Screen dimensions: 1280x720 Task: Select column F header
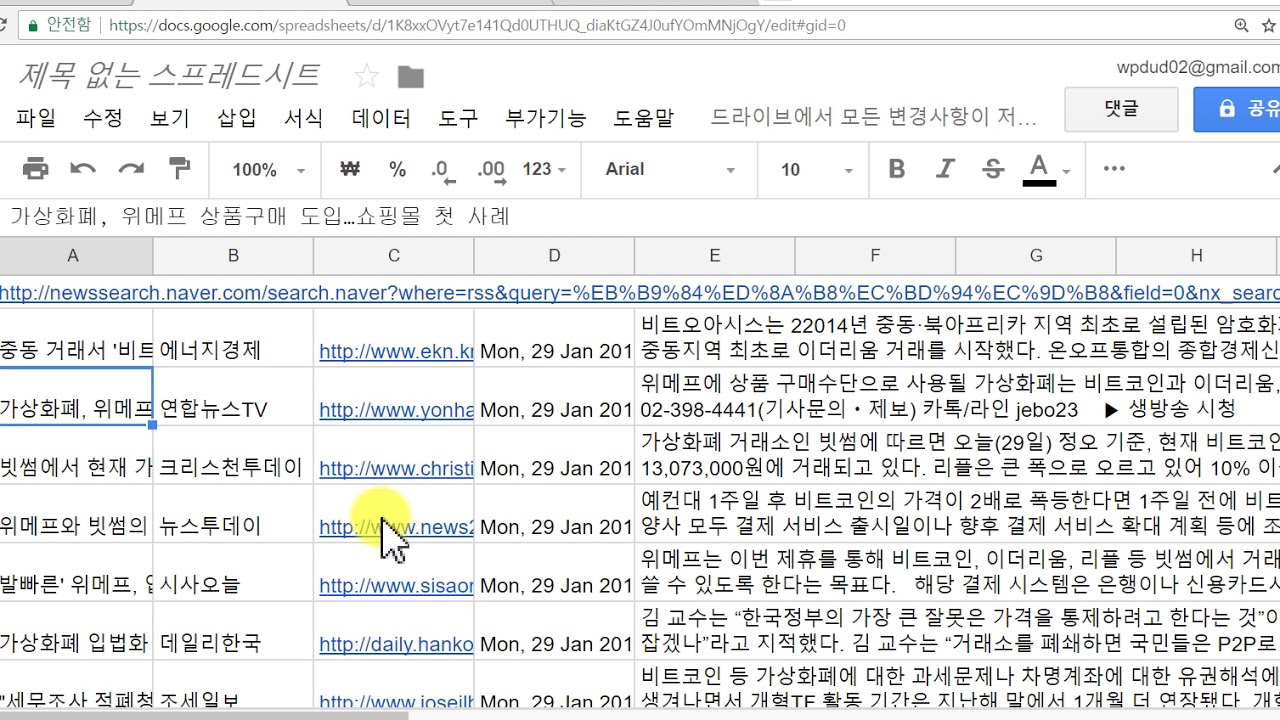pos(875,256)
